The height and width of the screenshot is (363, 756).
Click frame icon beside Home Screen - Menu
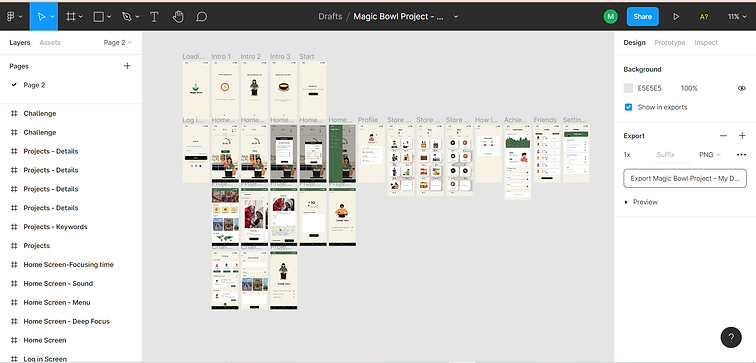pos(14,302)
